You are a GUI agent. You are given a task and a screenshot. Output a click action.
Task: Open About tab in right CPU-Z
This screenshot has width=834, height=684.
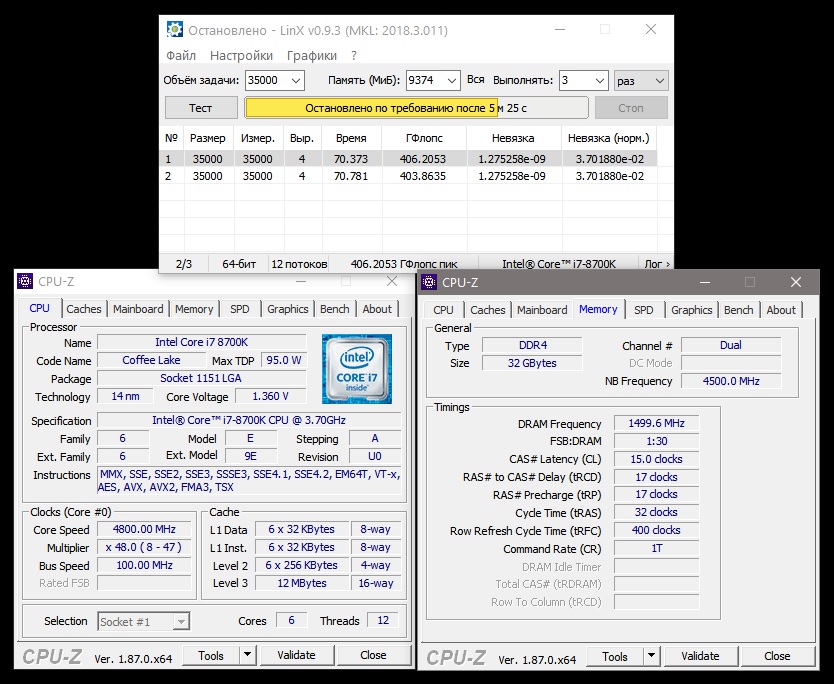781,310
